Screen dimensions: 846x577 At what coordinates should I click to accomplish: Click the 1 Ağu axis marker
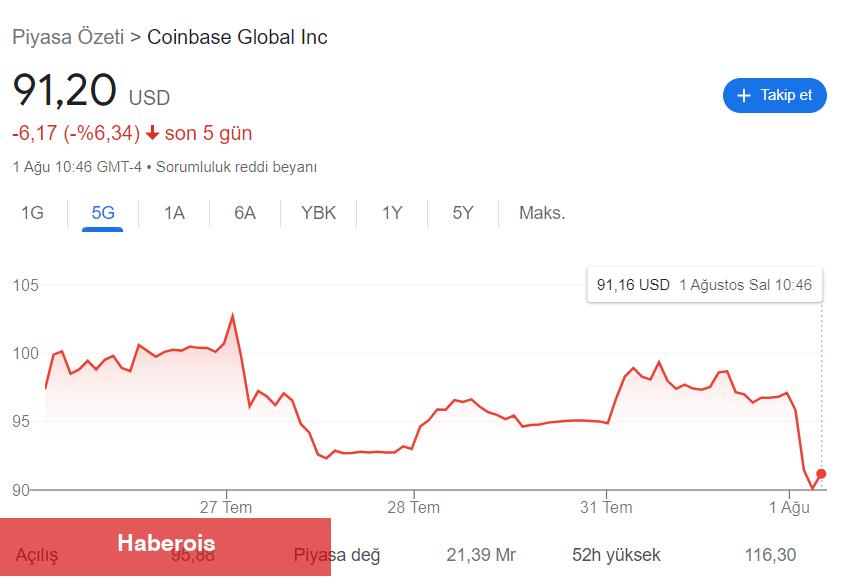[x=789, y=507]
